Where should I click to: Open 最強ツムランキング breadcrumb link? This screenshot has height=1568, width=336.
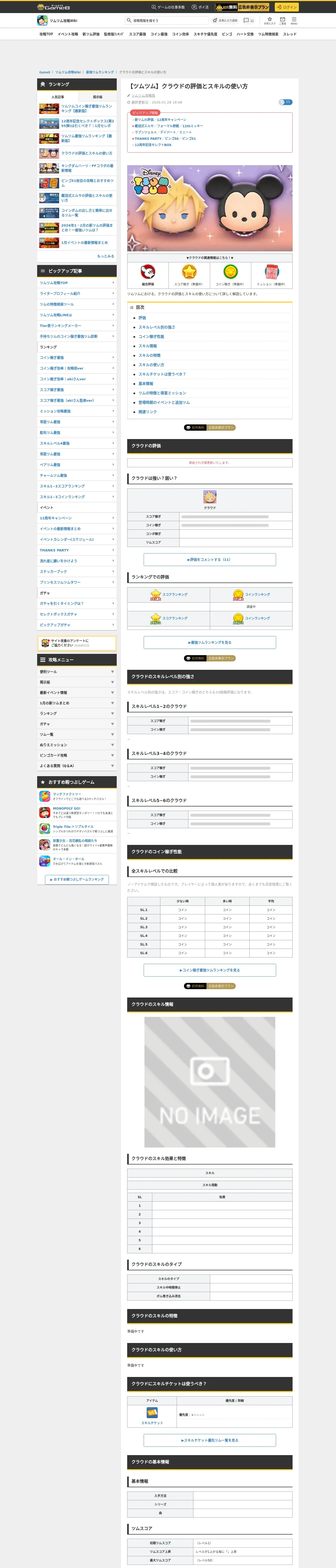[x=99, y=72]
